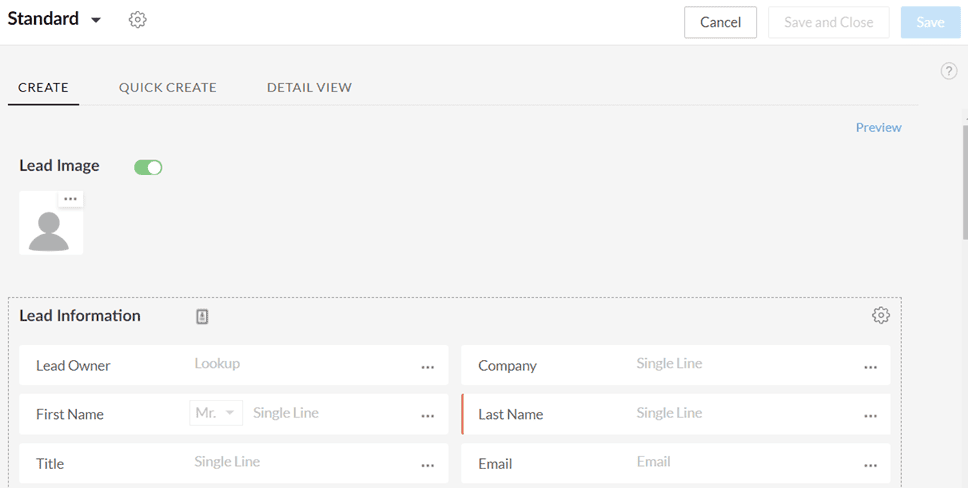Viewport: 968px width, 488px height.
Task: Click the Lead Image label
Action: (59, 166)
